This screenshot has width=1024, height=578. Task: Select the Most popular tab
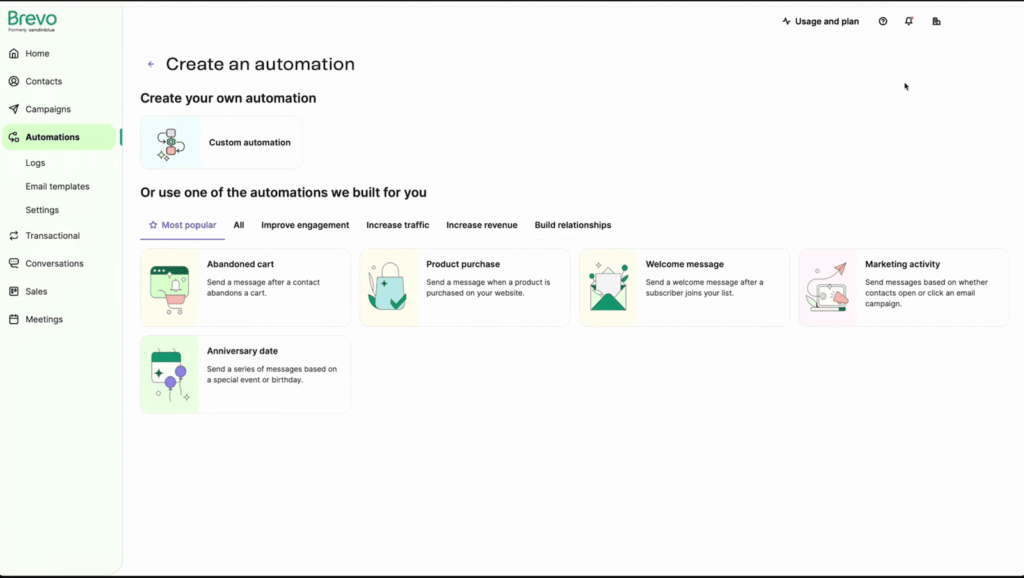(x=182, y=225)
